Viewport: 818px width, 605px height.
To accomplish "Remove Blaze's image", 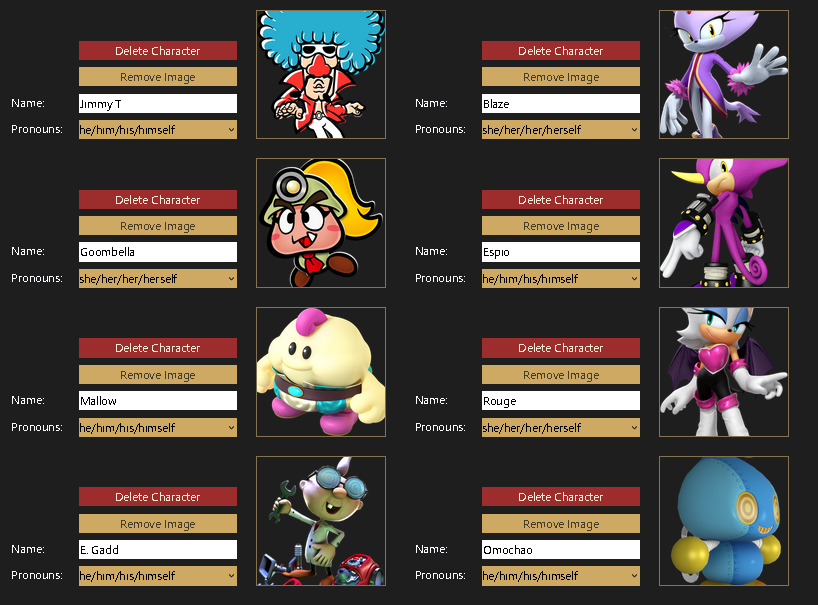I will click(x=561, y=77).
